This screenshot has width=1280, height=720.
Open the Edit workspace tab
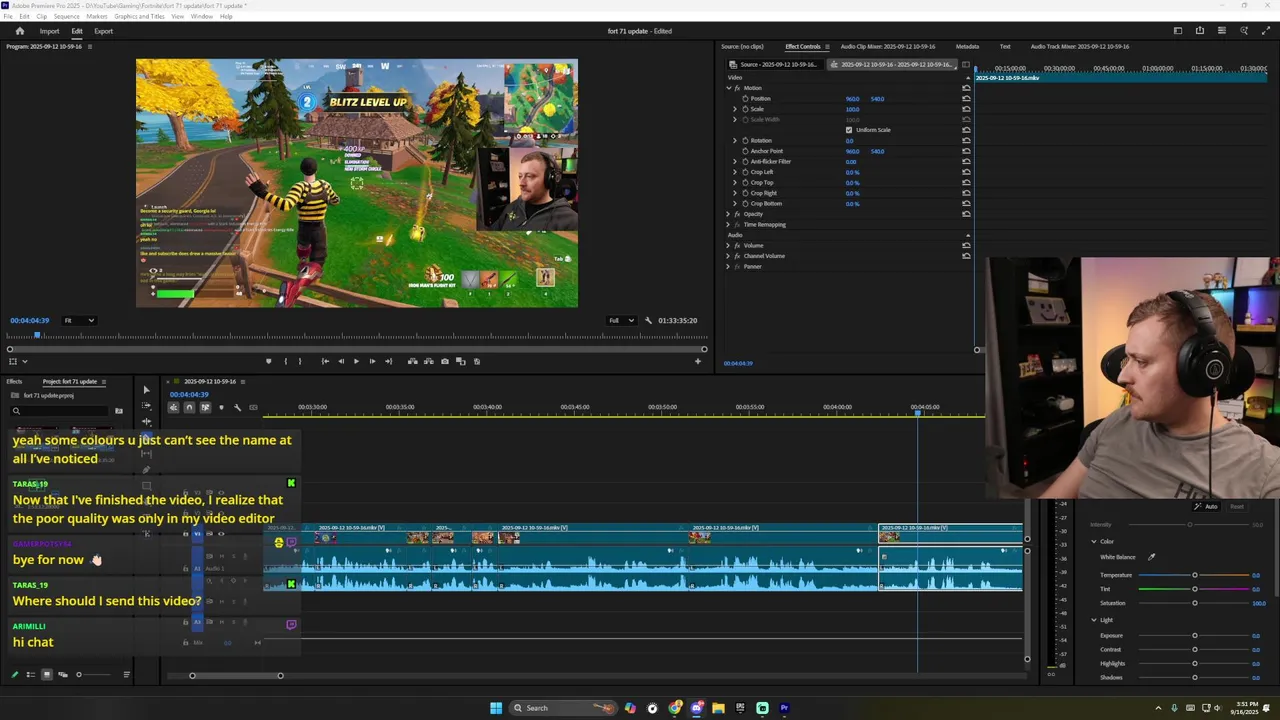click(77, 31)
